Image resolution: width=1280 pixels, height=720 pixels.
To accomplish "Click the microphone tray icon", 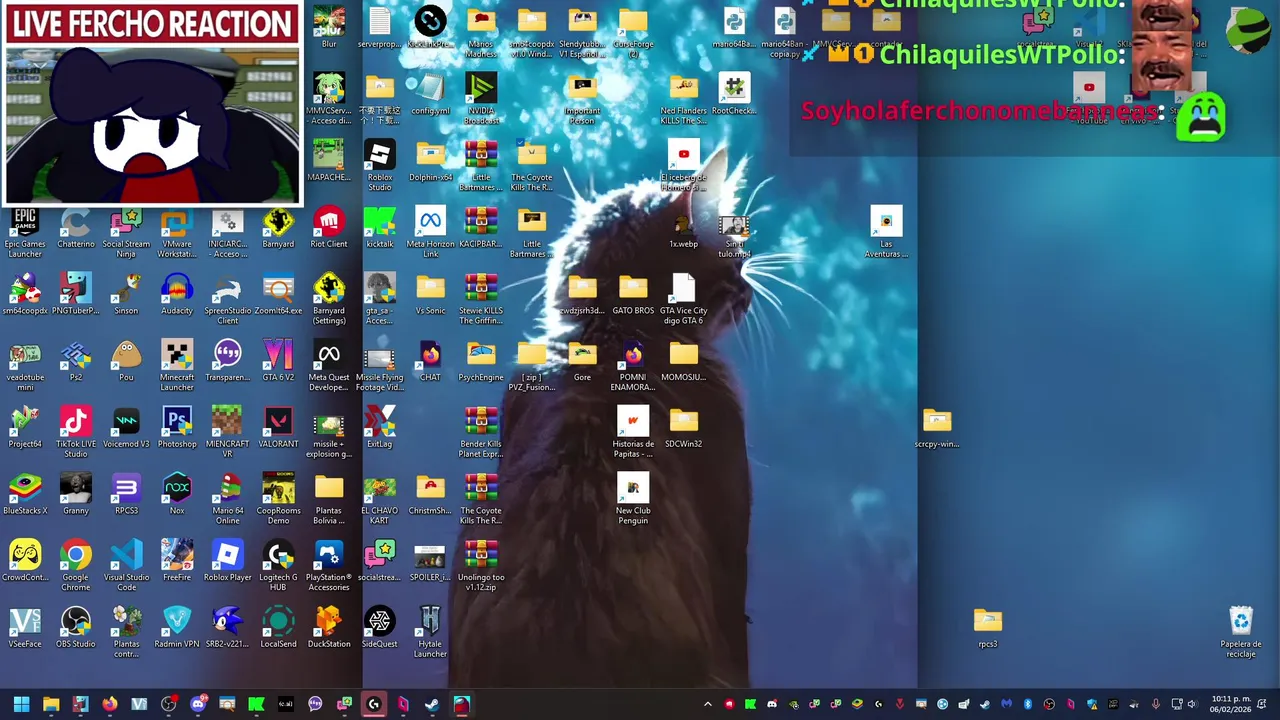I will point(1155,704).
